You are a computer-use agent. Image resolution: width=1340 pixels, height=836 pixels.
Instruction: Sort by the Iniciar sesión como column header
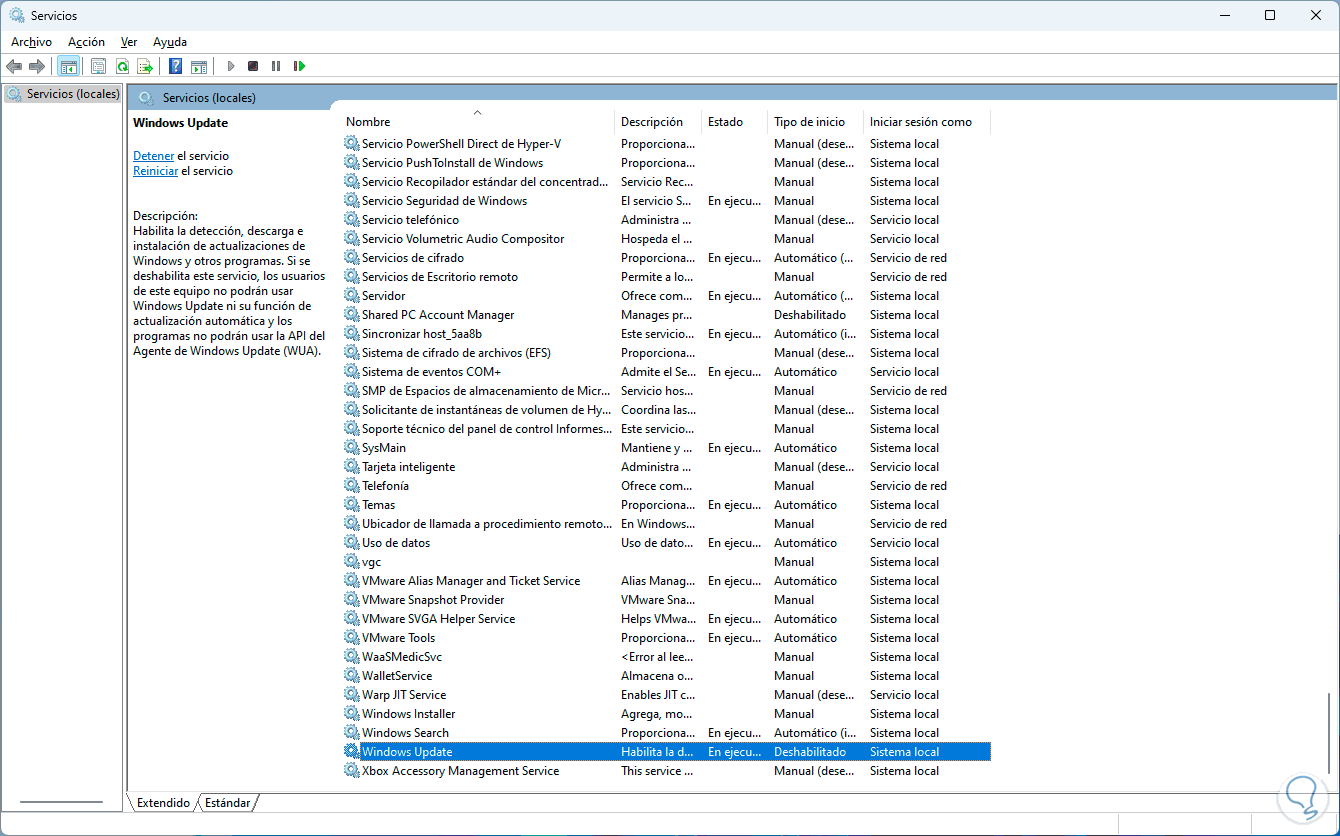[927, 122]
